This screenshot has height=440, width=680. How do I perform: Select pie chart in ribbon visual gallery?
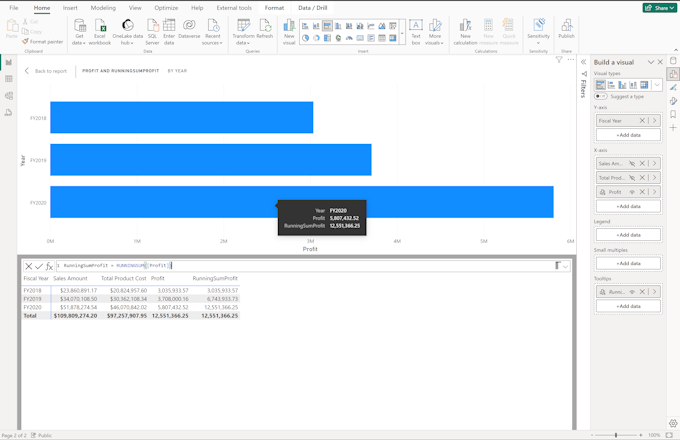tap(306, 38)
